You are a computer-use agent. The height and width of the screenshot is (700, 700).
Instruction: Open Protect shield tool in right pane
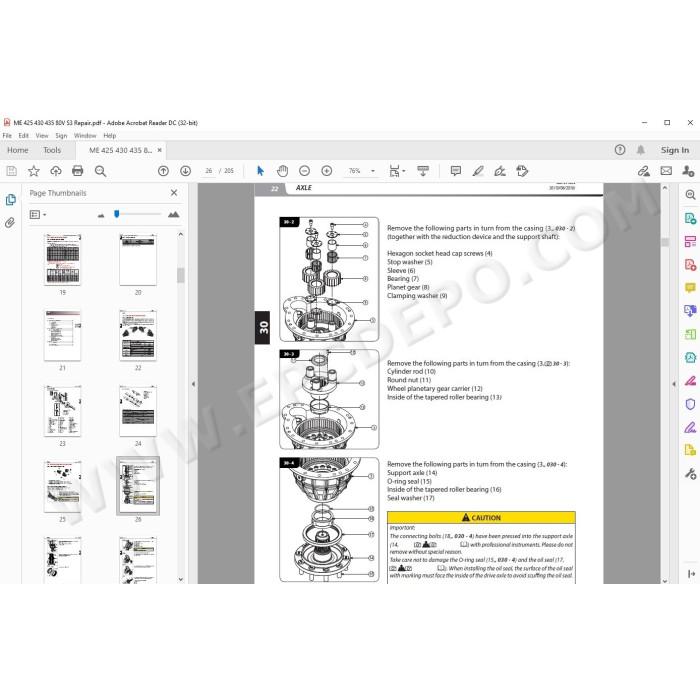click(690, 404)
